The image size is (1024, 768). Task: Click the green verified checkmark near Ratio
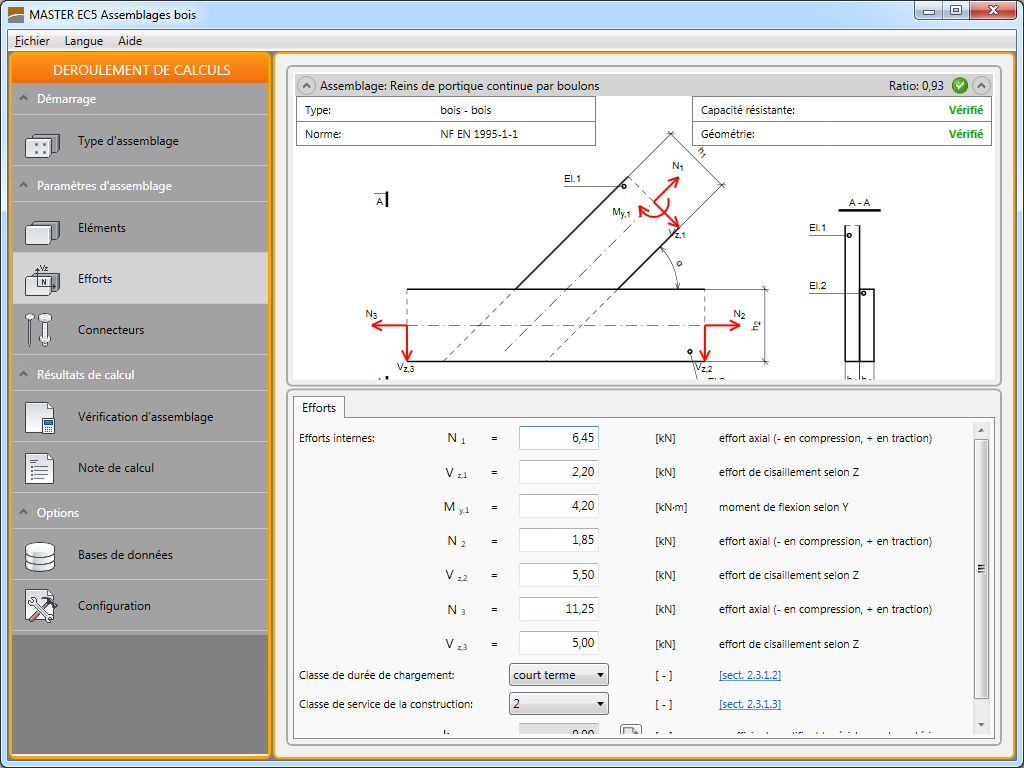[x=960, y=86]
